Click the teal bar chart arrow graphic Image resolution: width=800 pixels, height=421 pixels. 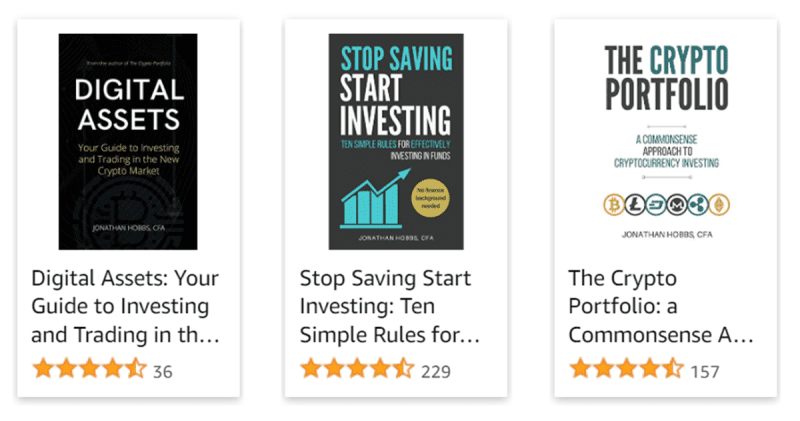click(375, 199)
